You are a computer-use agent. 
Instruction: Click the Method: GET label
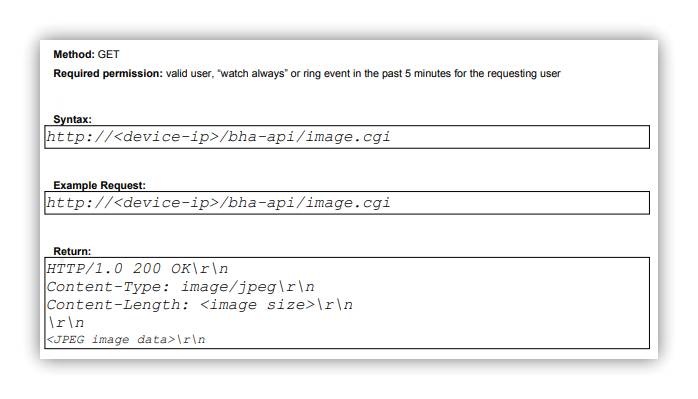[x=86, y=54]
